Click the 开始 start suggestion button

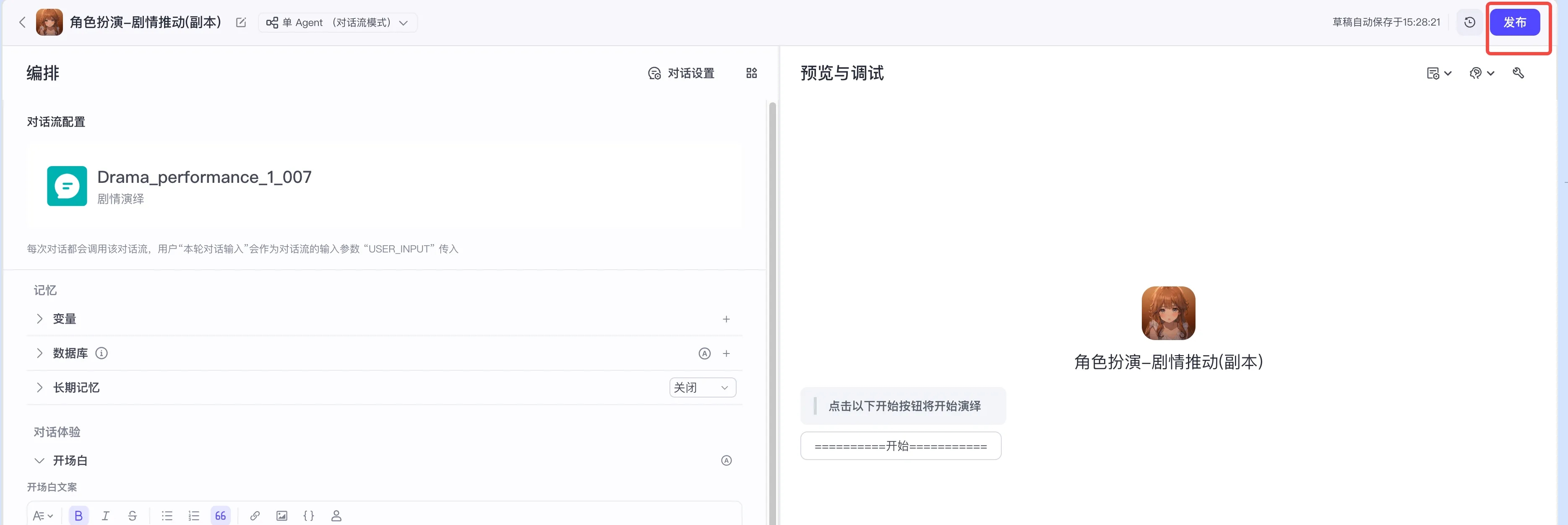coord(900,446)
